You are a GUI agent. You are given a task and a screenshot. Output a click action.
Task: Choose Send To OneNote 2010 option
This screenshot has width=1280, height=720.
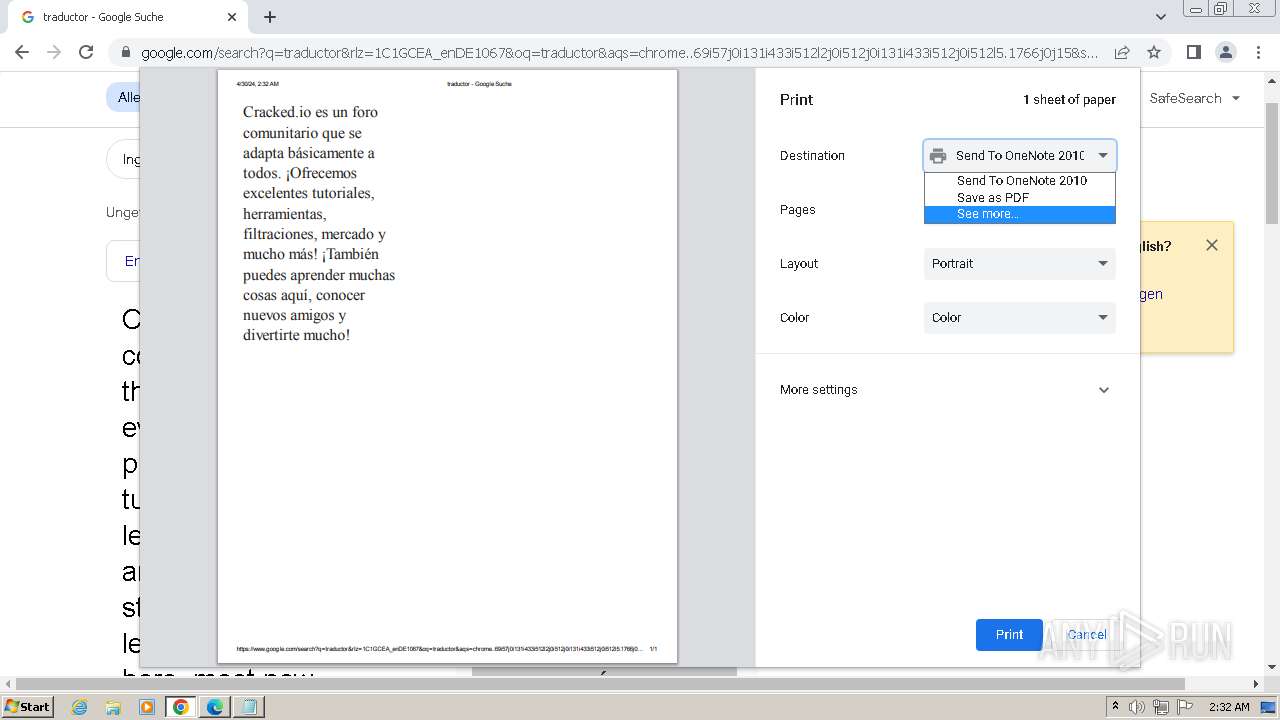pyautogui.click(x=1020, y=181)
